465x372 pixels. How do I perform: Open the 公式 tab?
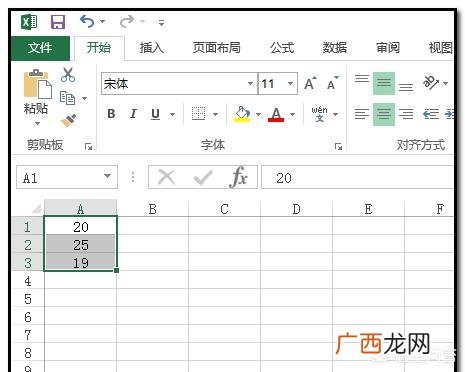pos(282,48)
